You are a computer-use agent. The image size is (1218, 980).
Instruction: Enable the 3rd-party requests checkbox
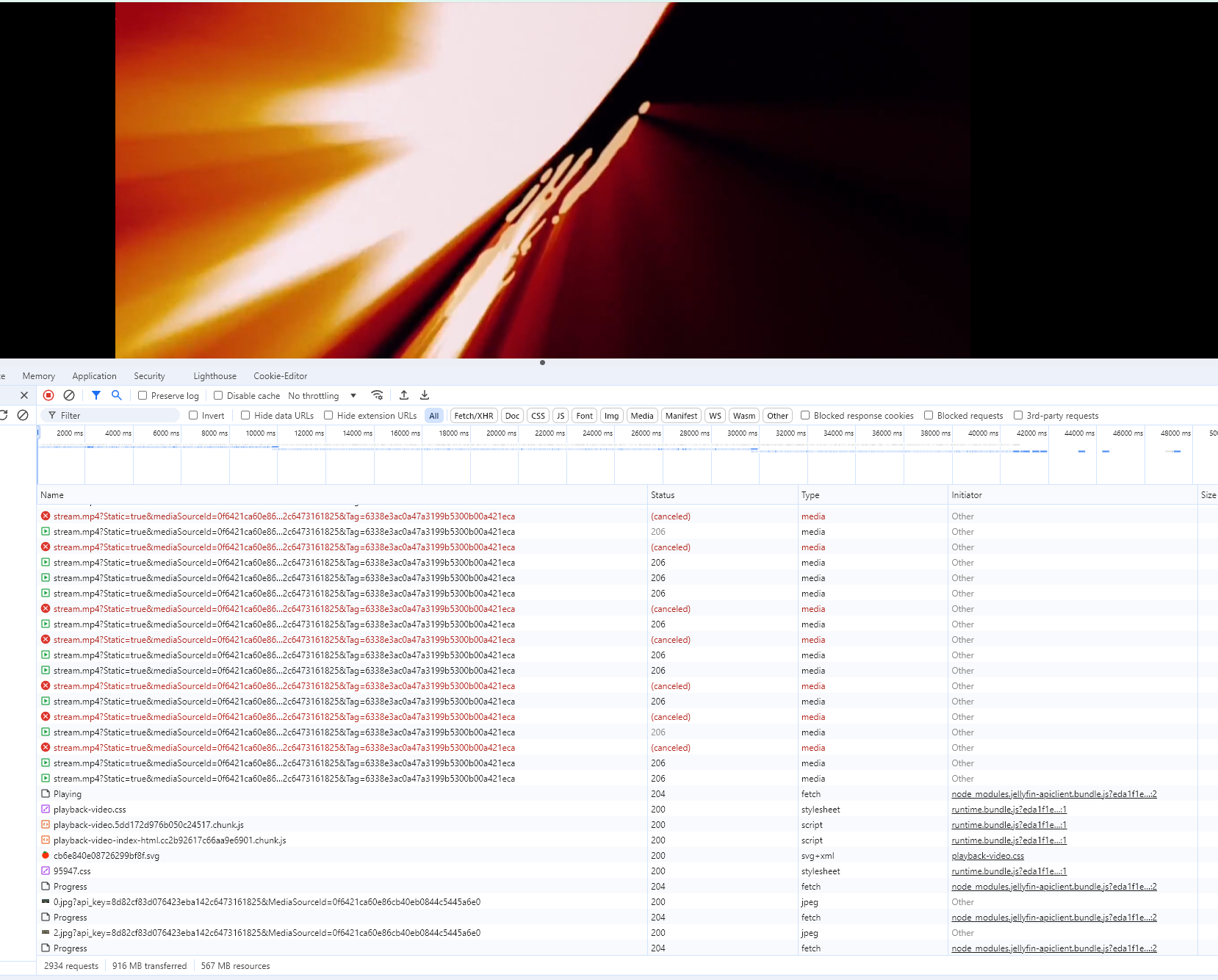click(1018, 416)
